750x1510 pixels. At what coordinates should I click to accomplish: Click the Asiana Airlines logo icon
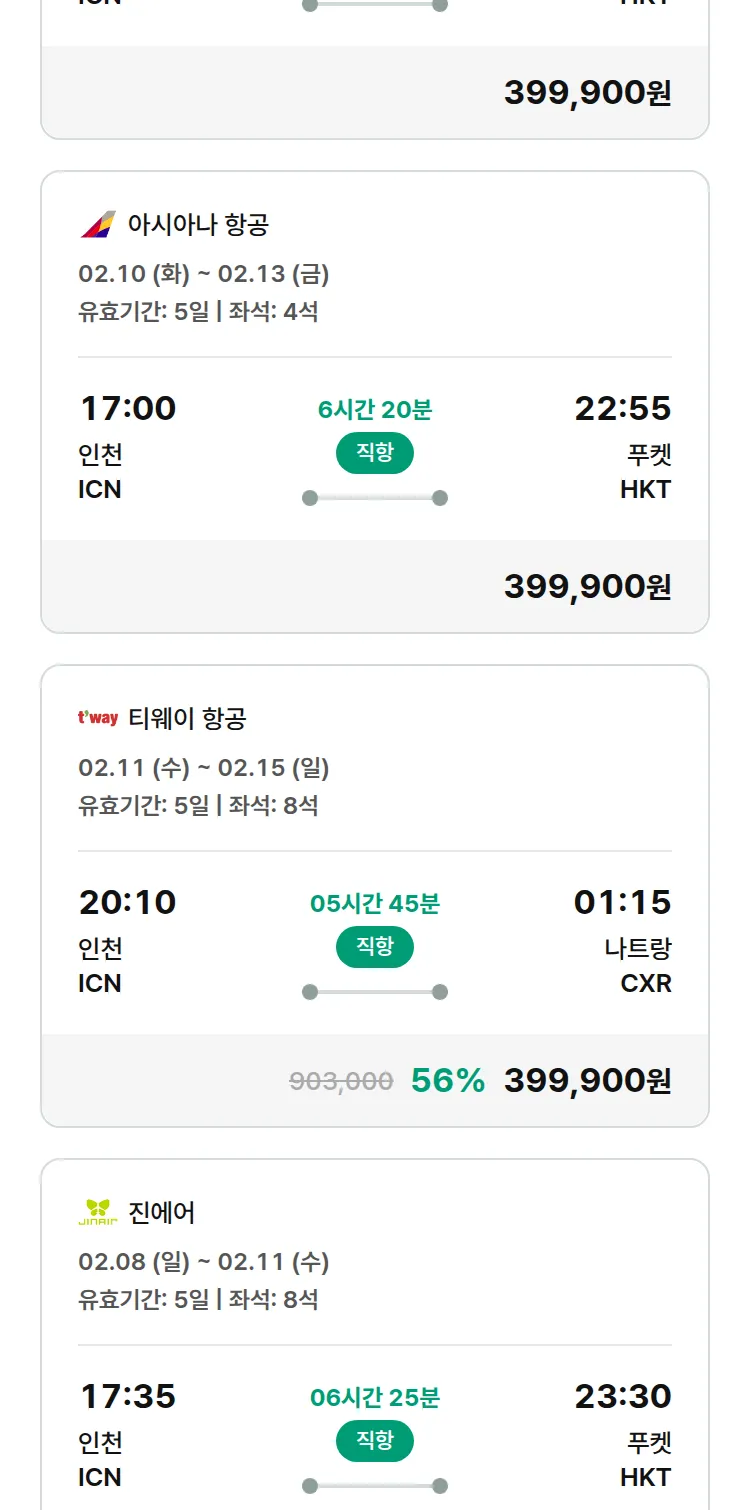click(x=98, y=224)
